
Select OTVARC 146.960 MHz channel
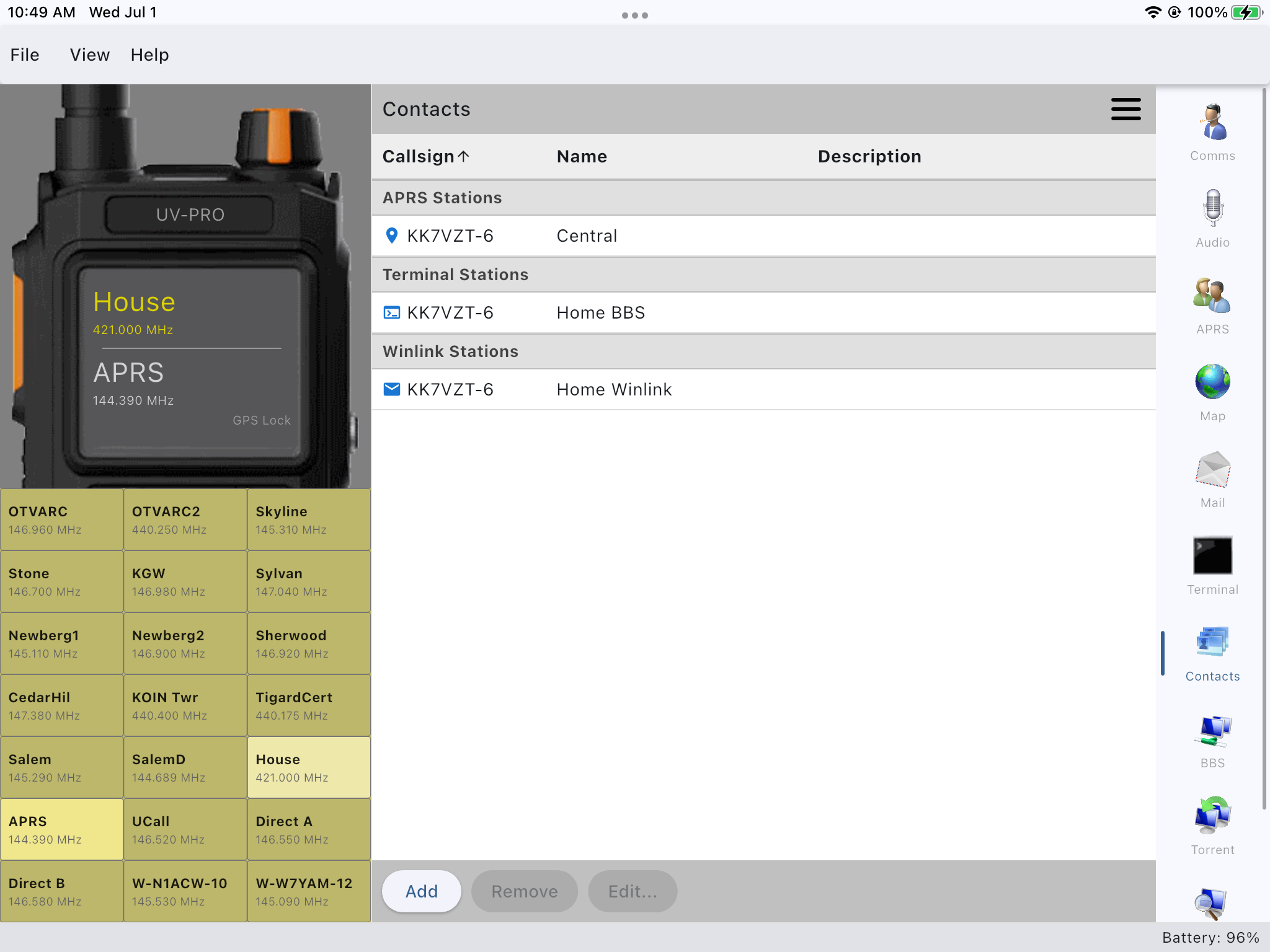coord(62,519)
